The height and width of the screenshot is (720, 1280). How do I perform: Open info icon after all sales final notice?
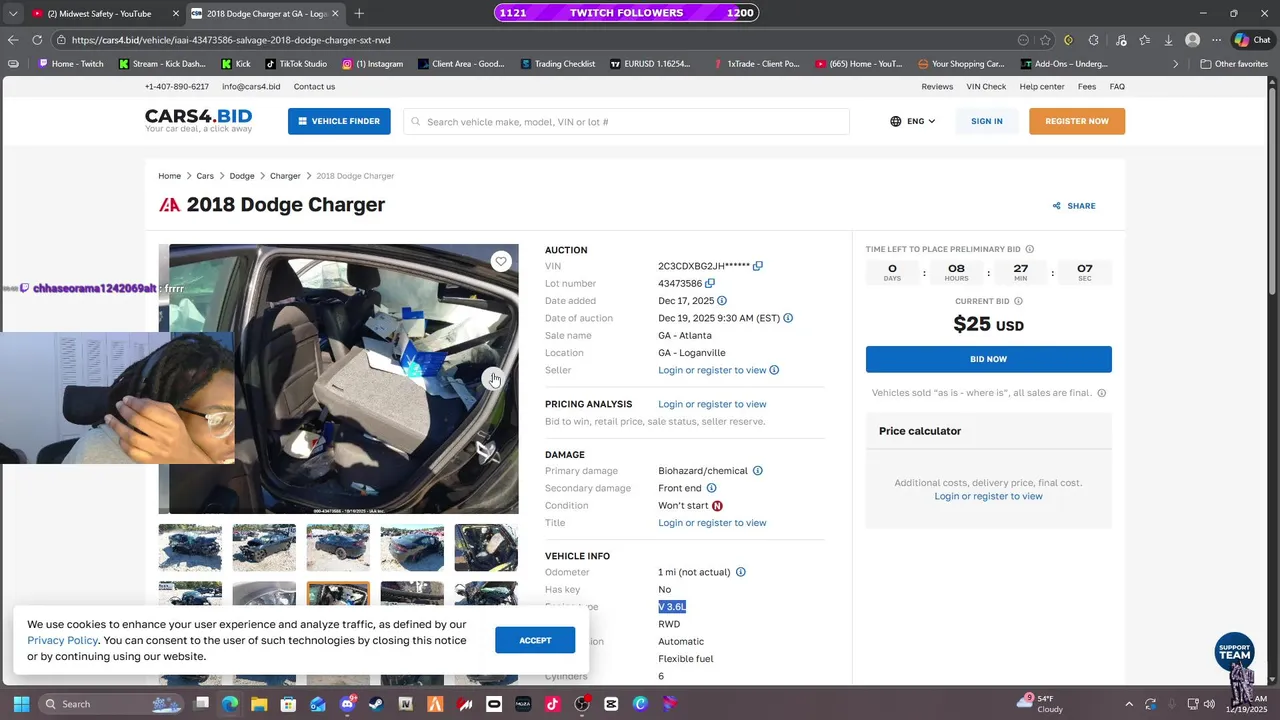pos(1102,393)
